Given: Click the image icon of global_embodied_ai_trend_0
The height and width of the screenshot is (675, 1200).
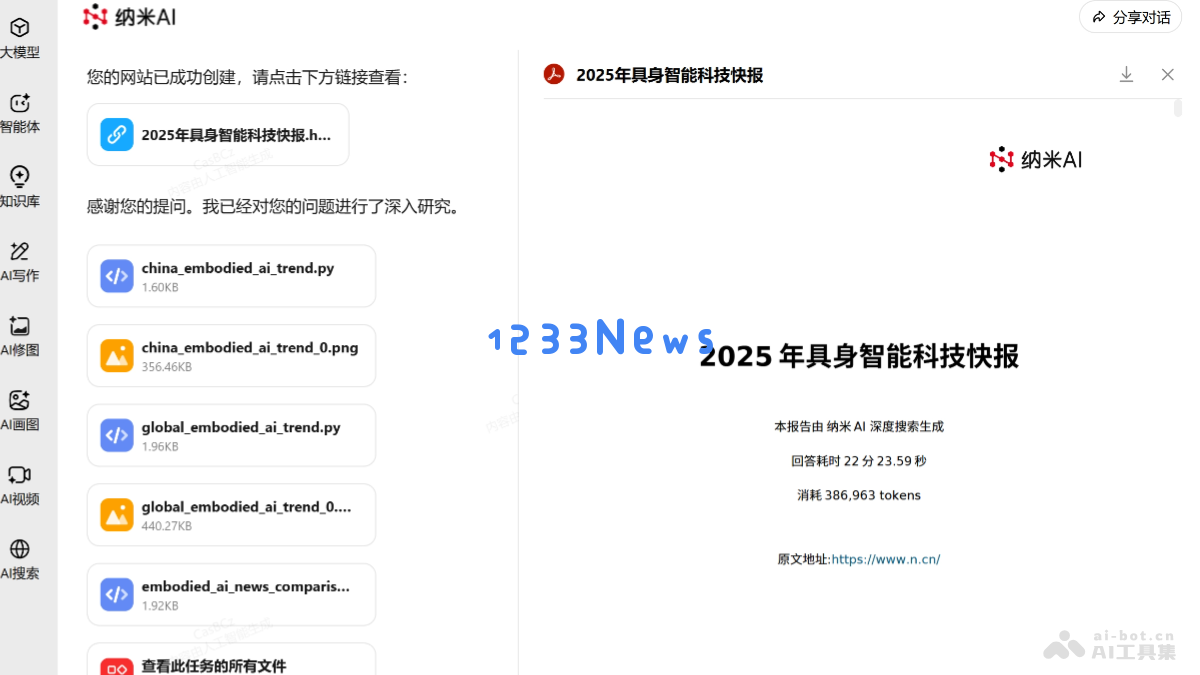Looking at the screenshot, I should (117, 515).
